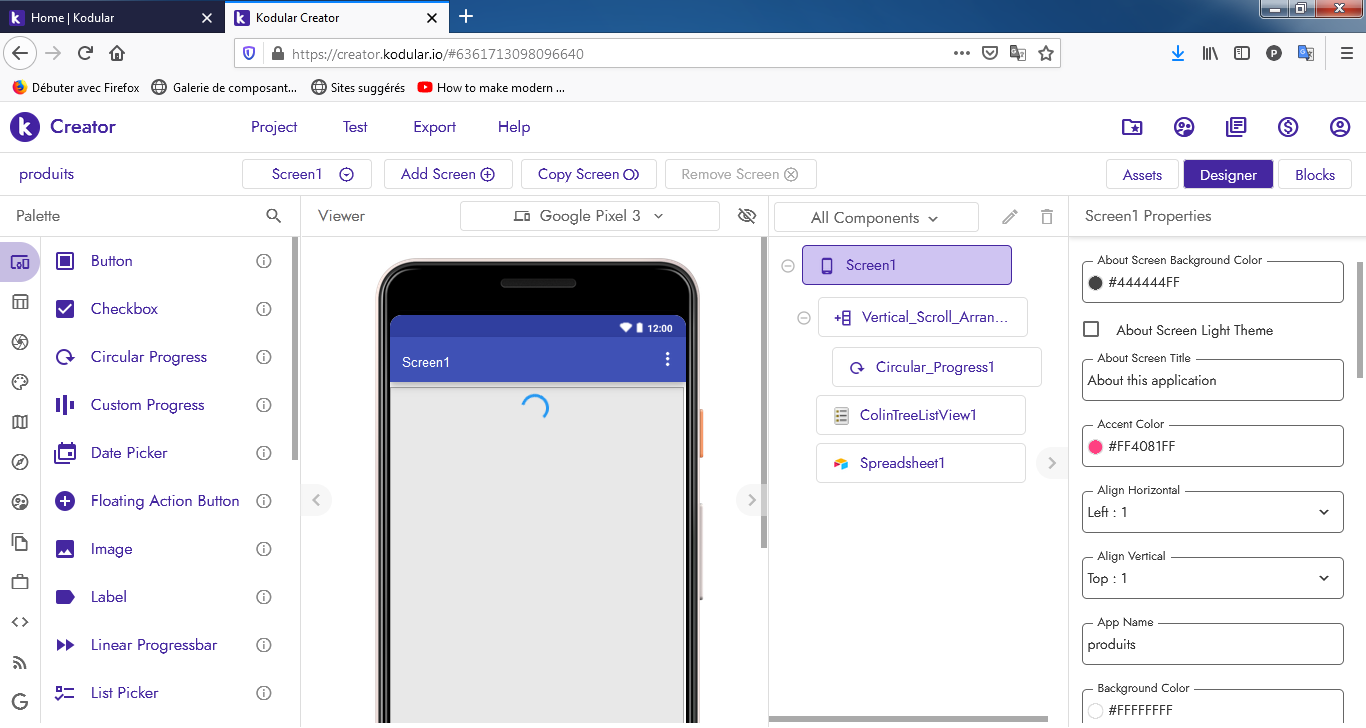Viewport: 1366px width, 728px height.
Task: Click the Accent Color pink swatch
Action: click(x=1096, y=447)
